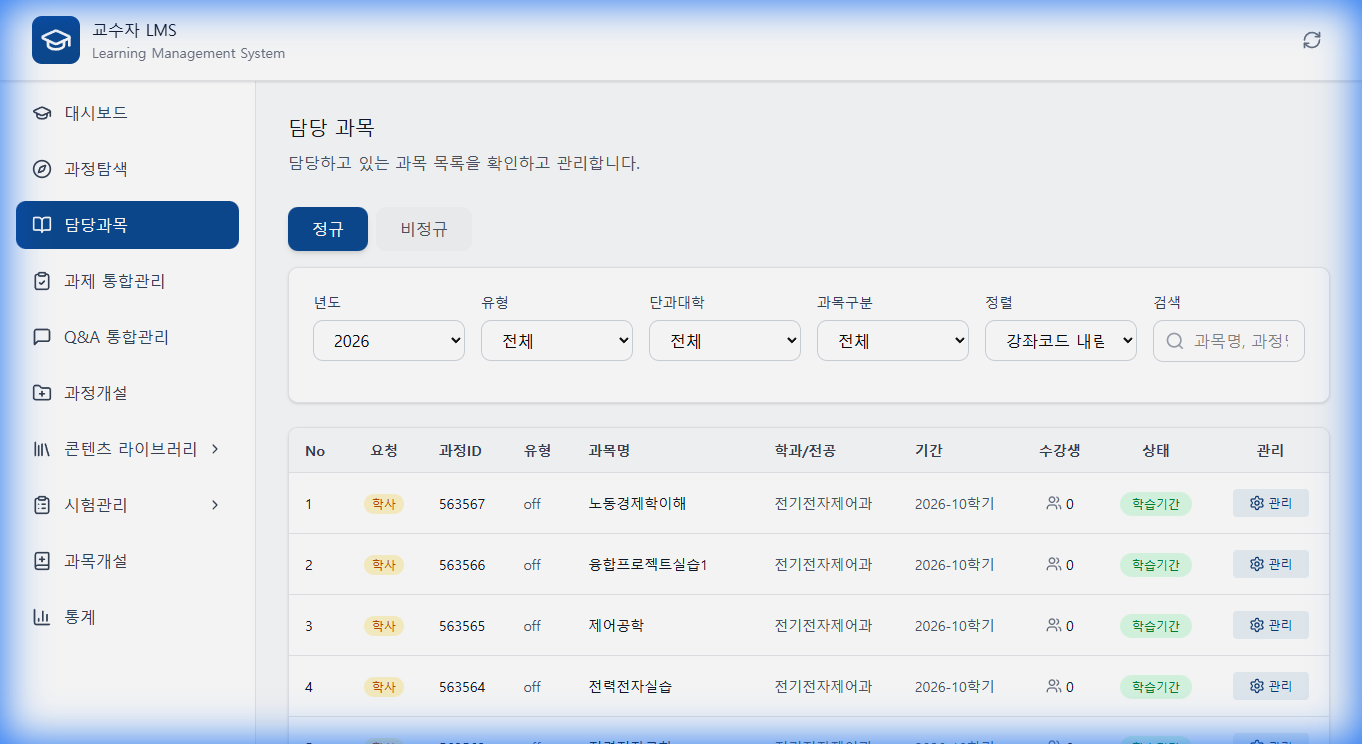Click 관리 button for 제어공학 course

tap(1270, 625)
